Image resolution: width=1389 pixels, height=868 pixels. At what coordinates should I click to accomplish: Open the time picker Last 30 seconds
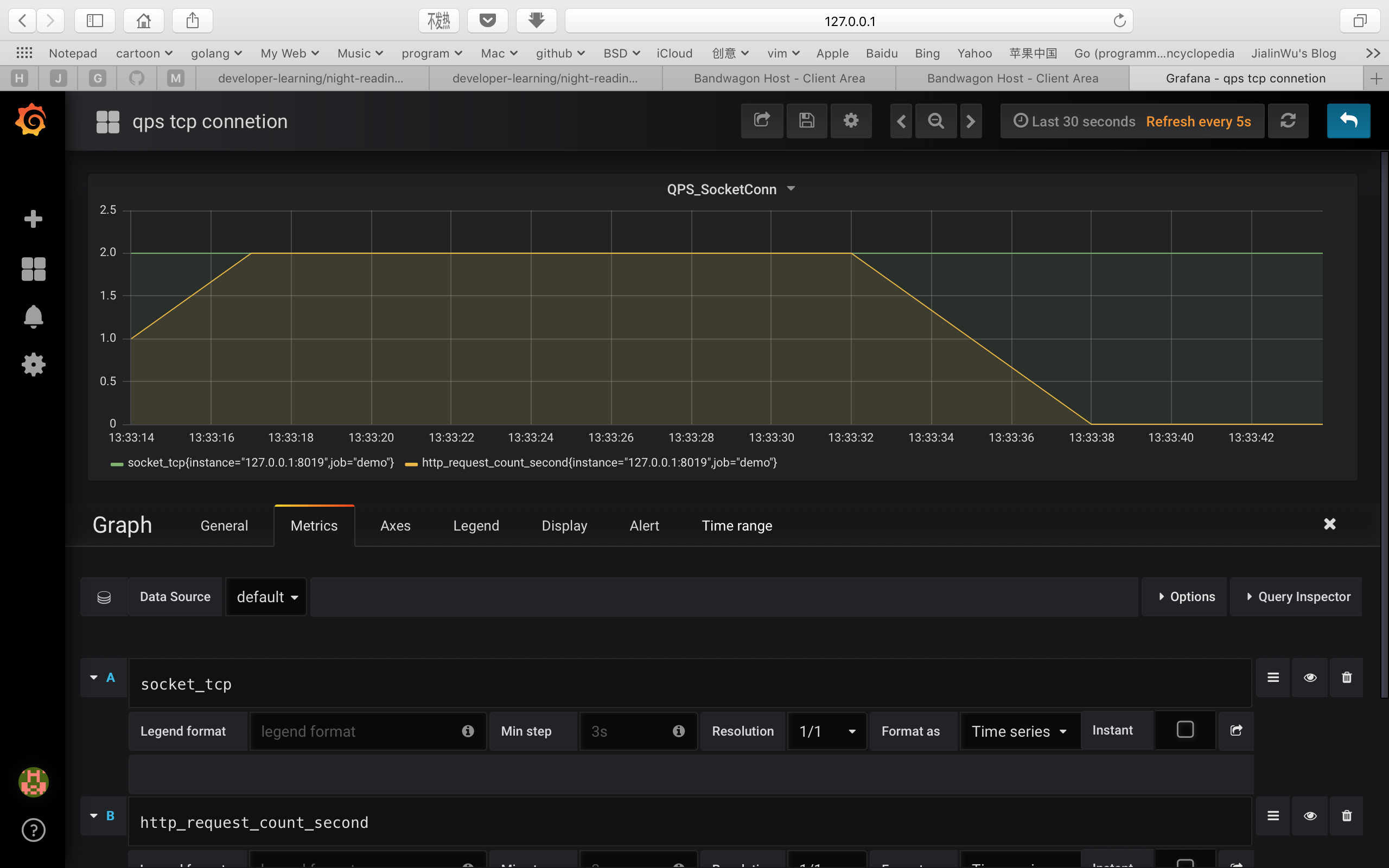click(x=1132, y=121)
